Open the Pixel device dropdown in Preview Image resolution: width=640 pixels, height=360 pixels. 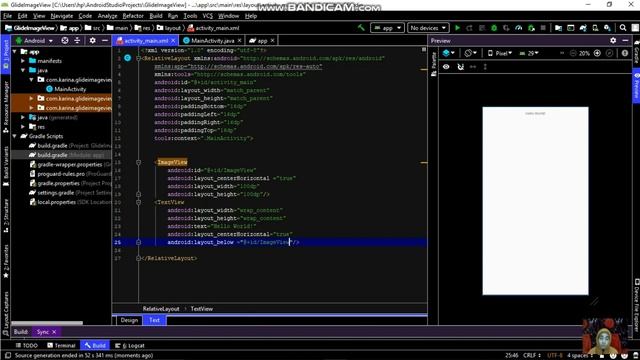pyautogui.click(x=500, y=53)
